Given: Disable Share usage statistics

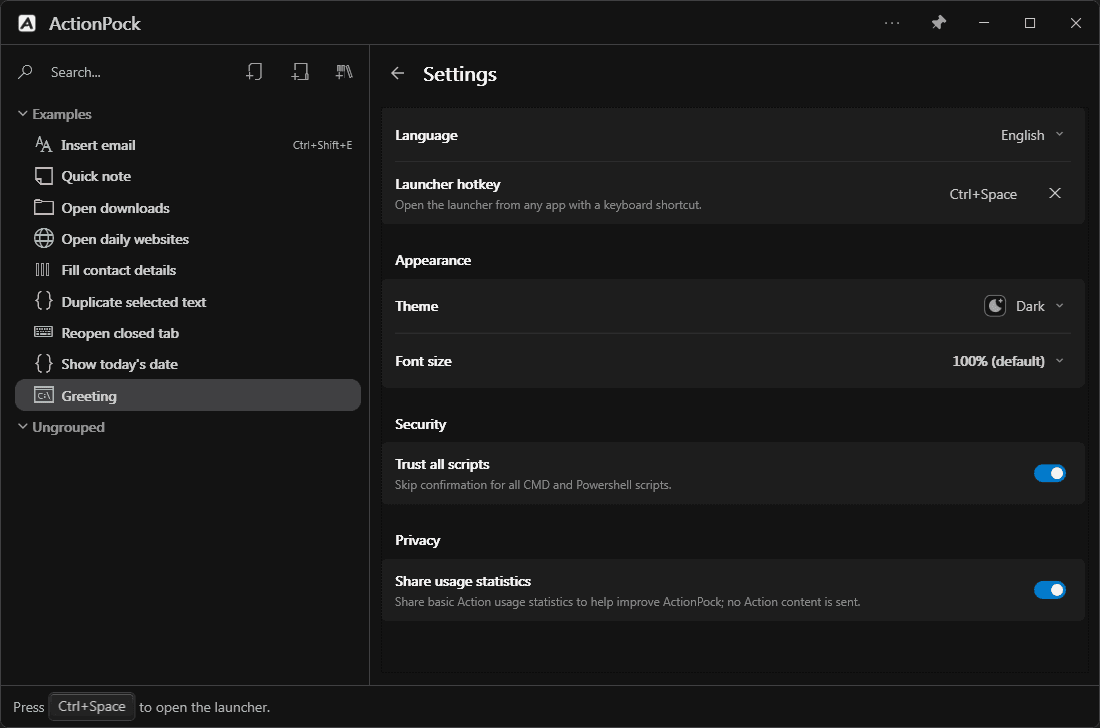Looking at the screenshot, I should (1049, 590).
